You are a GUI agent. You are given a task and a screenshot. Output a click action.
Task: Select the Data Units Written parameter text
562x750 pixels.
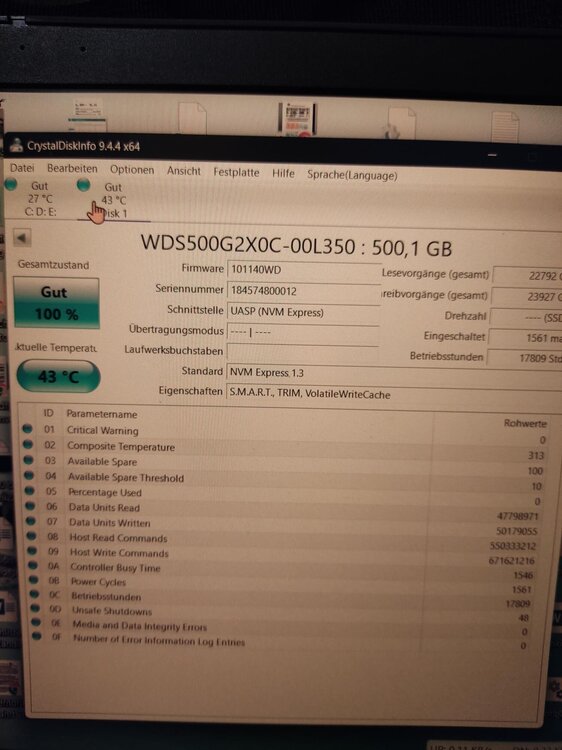coord(110,522)
